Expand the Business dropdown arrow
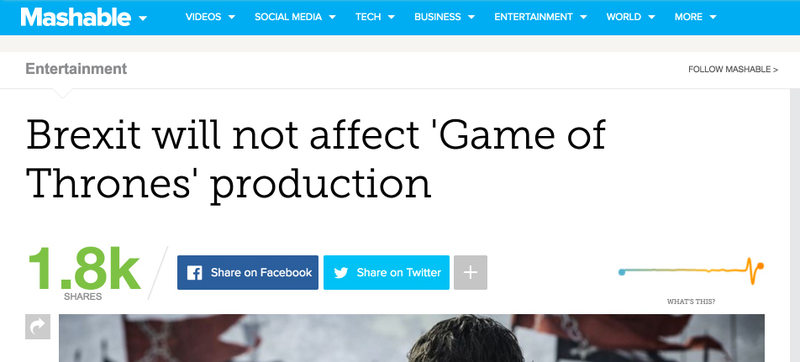This screenshot has height=362, width=800. tap(471, 17)
